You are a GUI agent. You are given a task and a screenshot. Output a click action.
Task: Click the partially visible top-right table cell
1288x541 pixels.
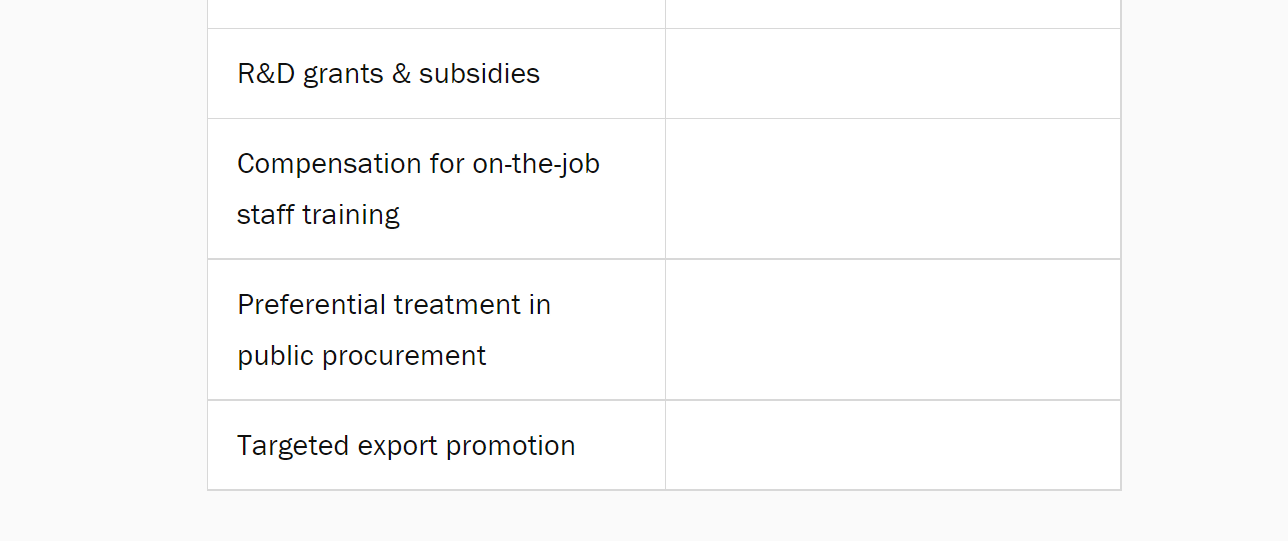tap(892, 13)
